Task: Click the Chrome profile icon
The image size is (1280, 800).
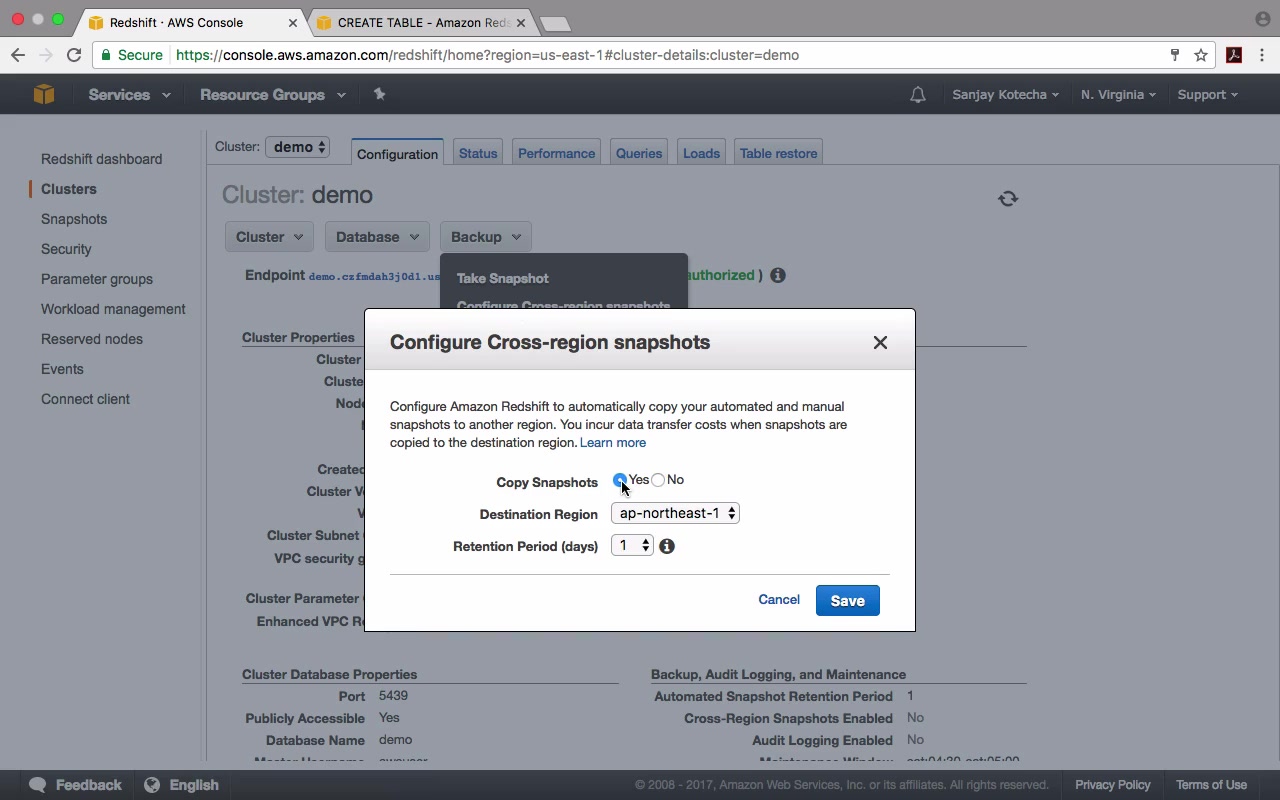Action: pyautogui.click(x=1262, y=19)
